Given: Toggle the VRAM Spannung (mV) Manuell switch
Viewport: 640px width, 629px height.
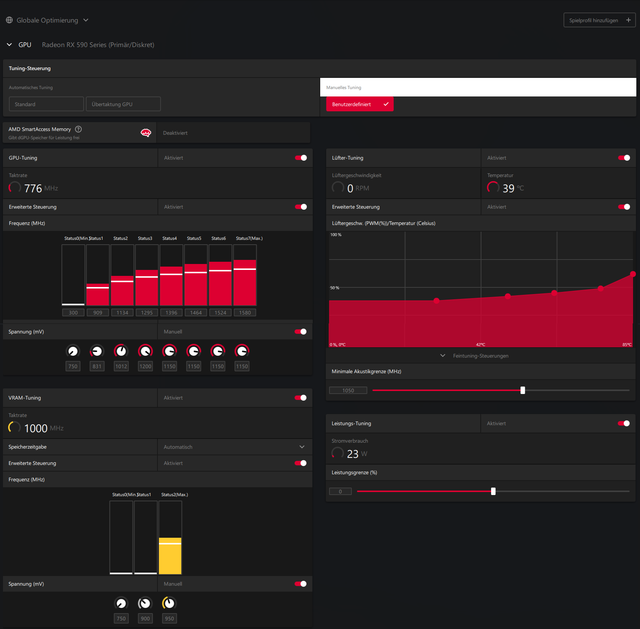Looking at the screenshot, I should click(301, 584).
